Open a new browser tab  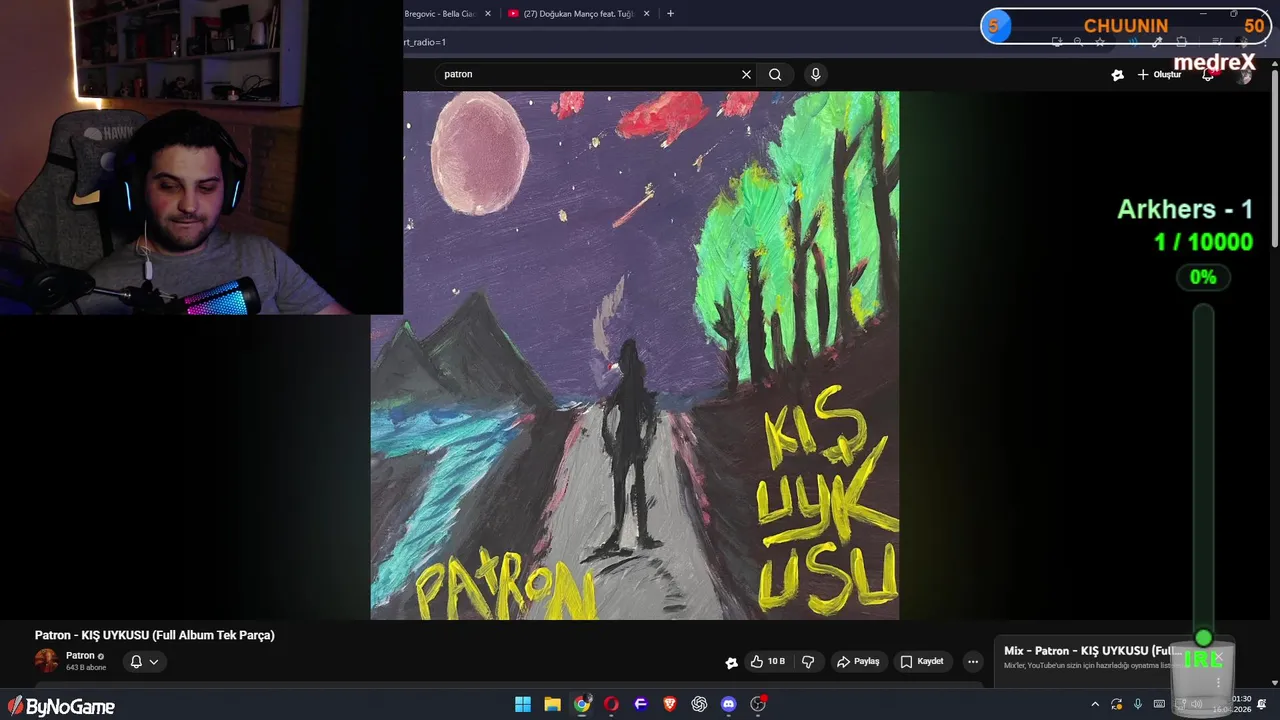[x=670, y=14]
